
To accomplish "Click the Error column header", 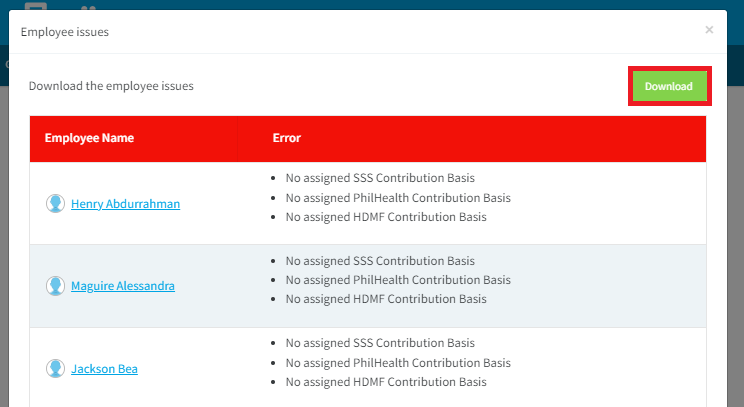I will click(287, 138).
